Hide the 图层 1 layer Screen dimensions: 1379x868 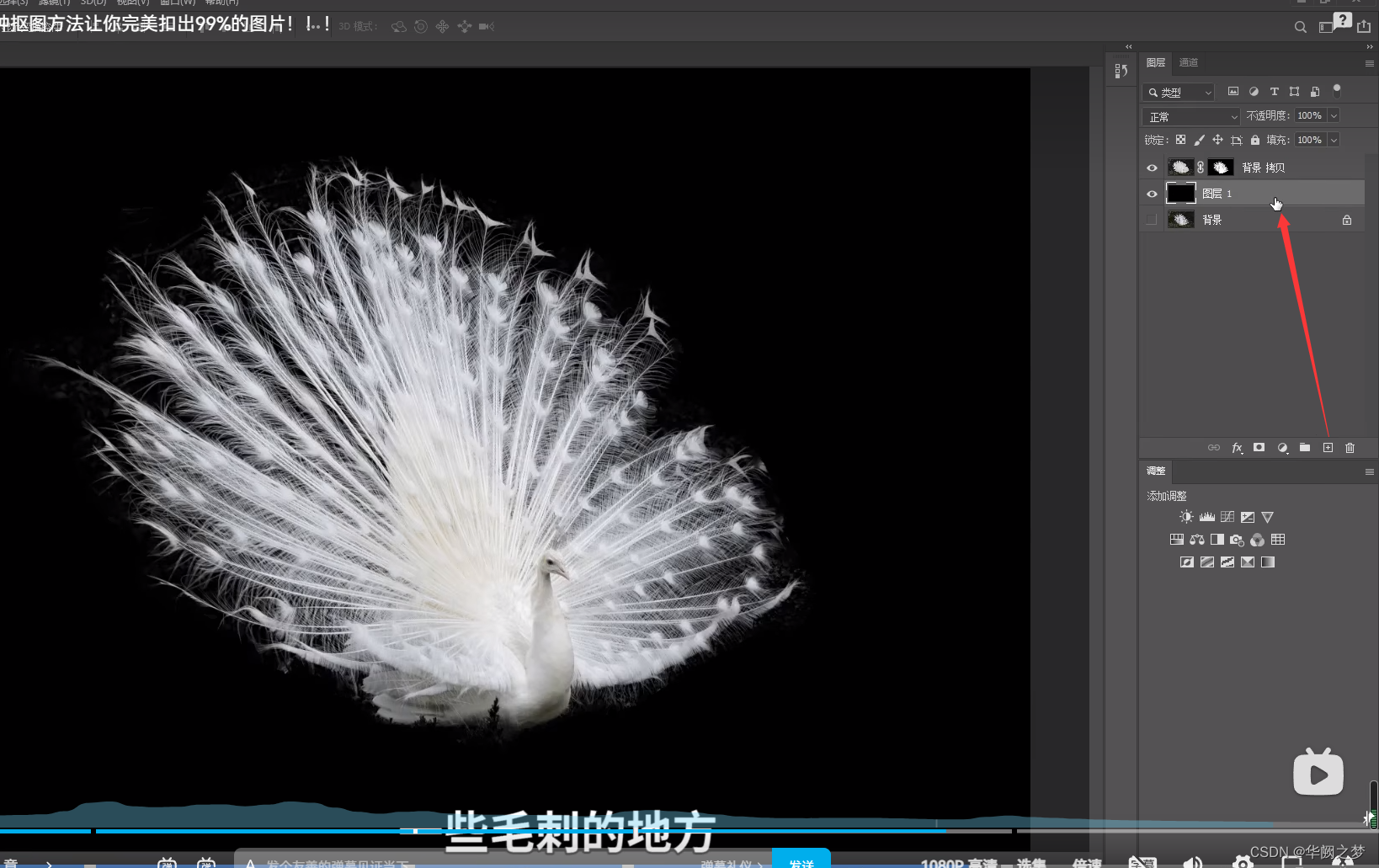[x=1152, y=194]
